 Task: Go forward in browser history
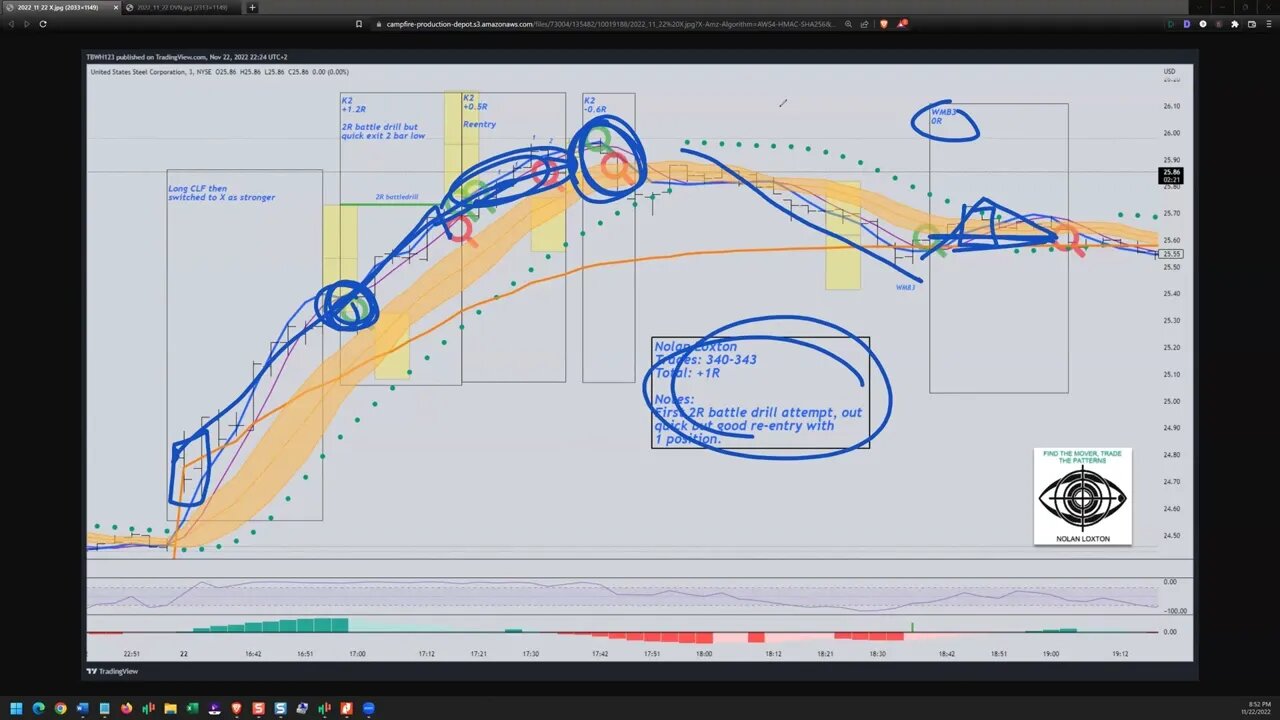(26, 23)
